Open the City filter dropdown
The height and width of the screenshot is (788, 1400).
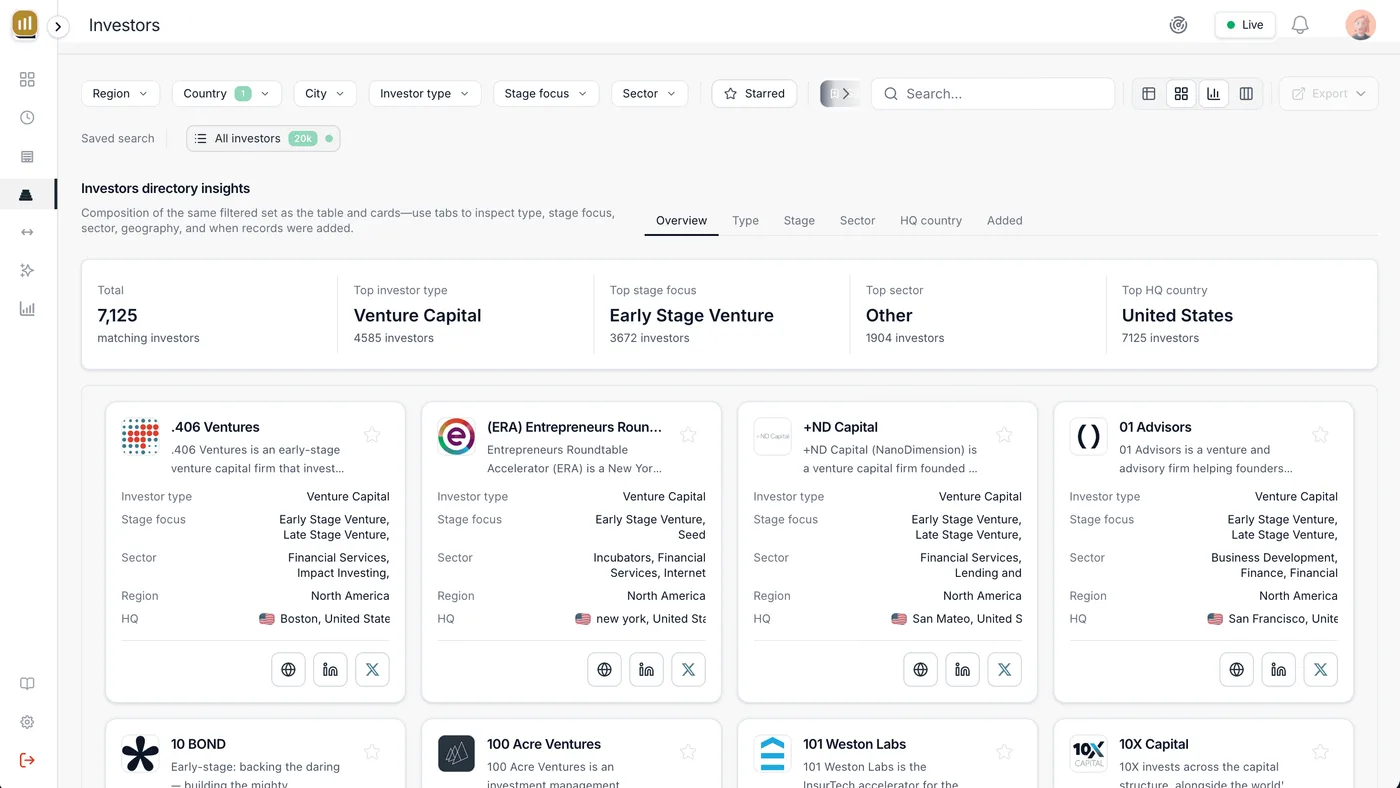pyautogui.click(x=325, y=93)
